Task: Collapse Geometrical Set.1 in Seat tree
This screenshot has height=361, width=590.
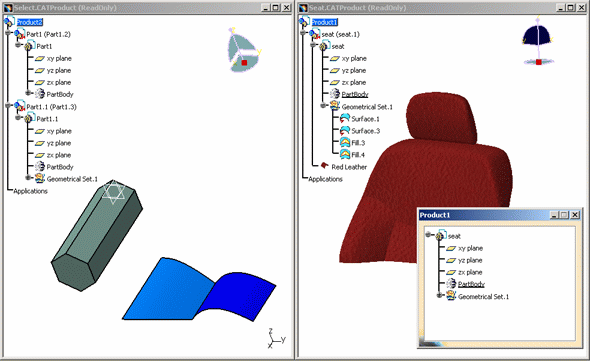Action: 323,105
